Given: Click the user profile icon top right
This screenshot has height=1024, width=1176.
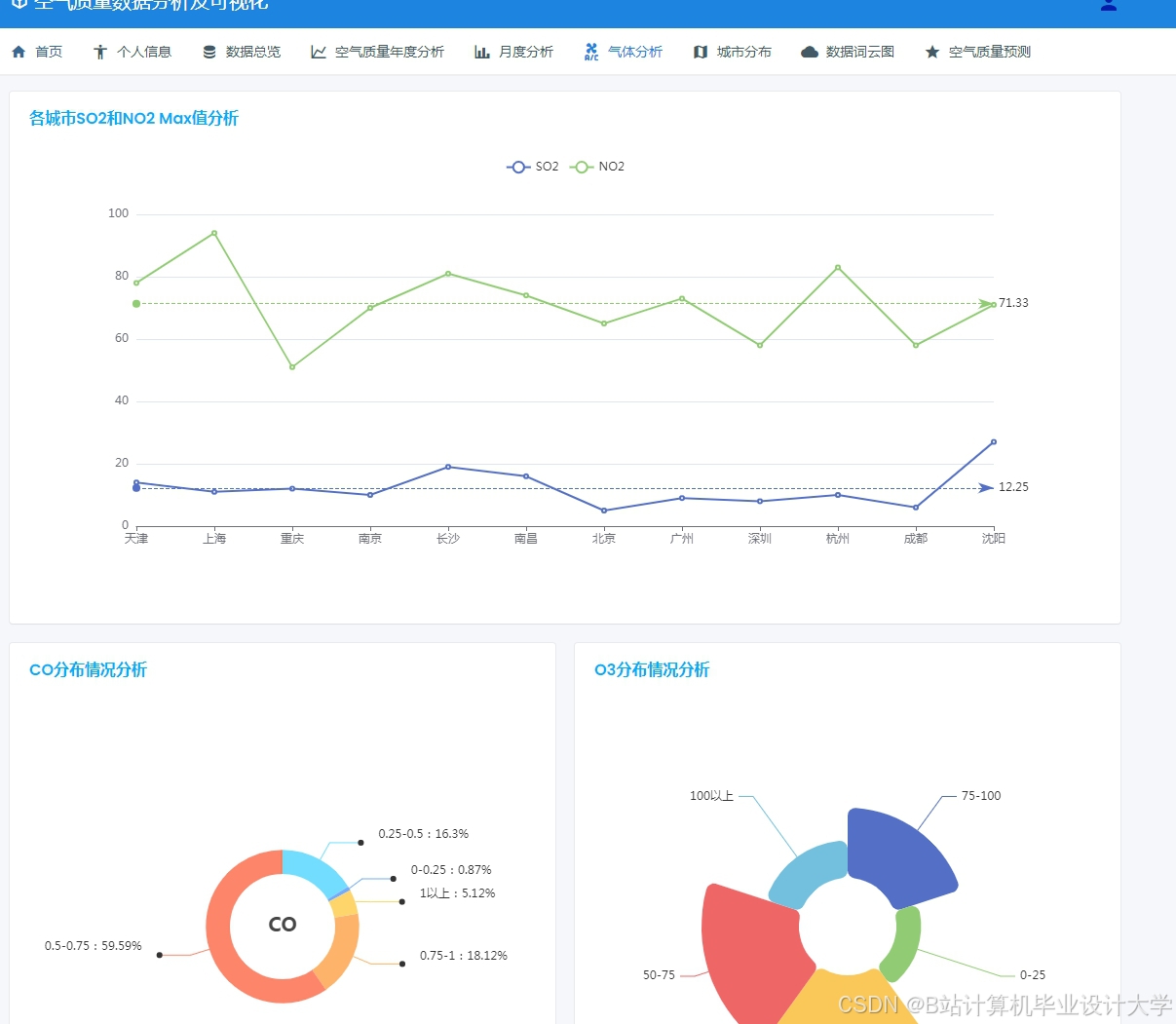Looking at the screenshot, I should pos(1108,5).
